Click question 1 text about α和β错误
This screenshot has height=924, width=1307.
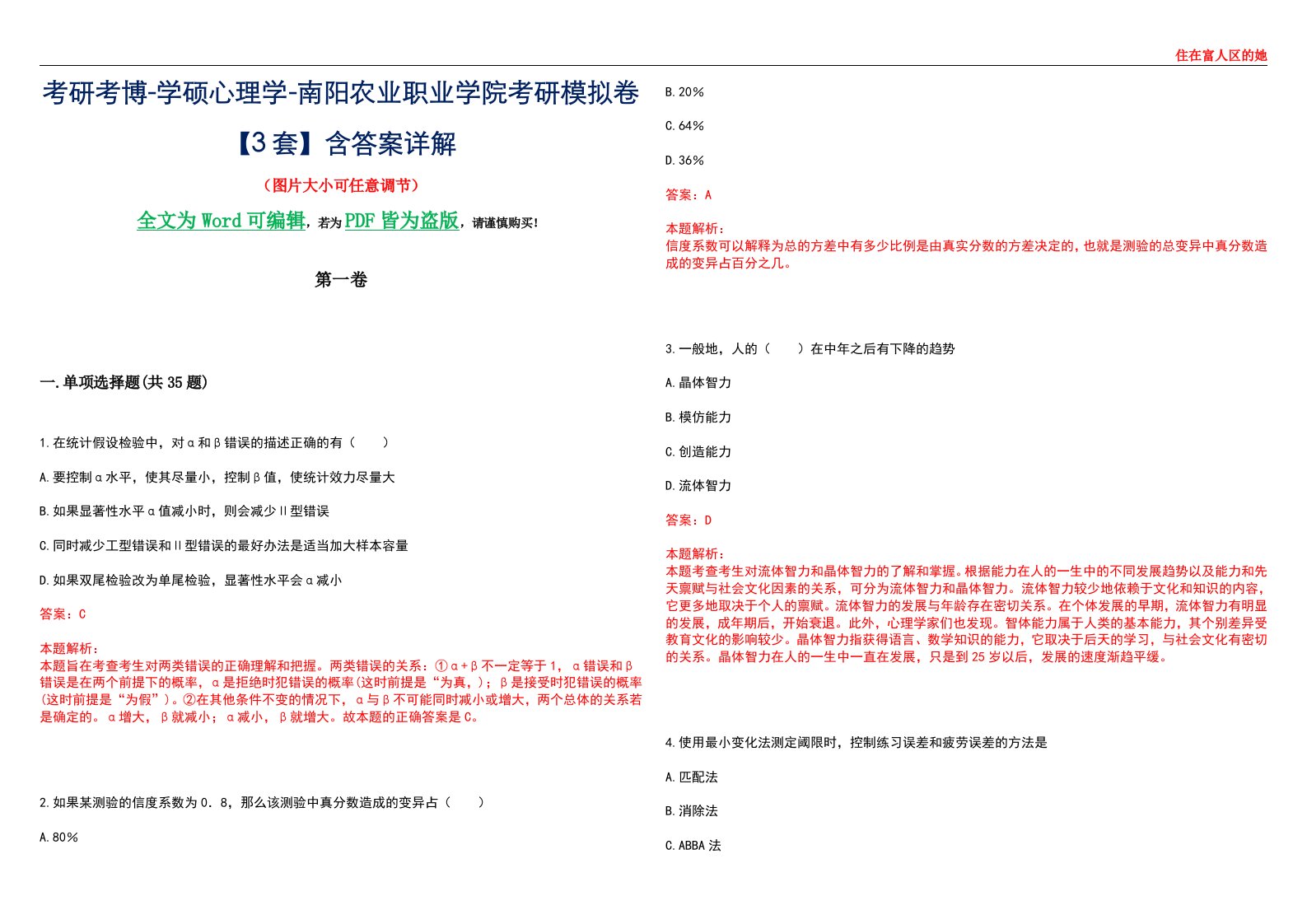tap(214, 443)
